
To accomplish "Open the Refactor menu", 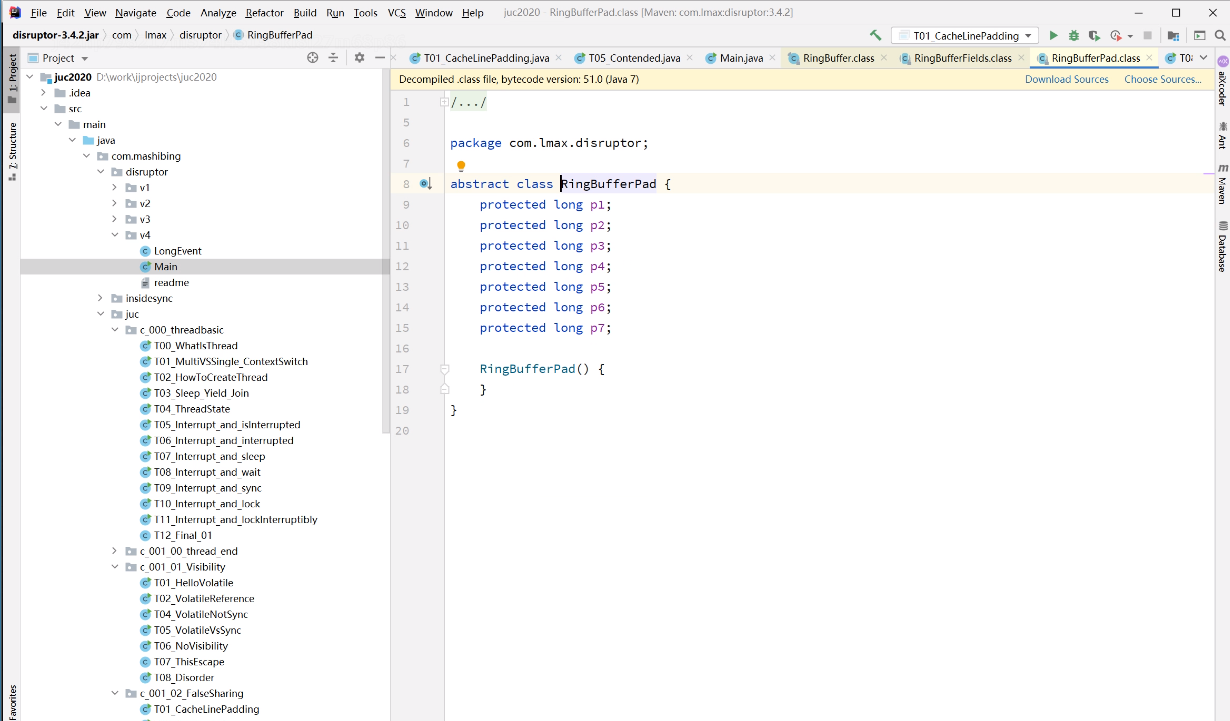I will [264, 13].
